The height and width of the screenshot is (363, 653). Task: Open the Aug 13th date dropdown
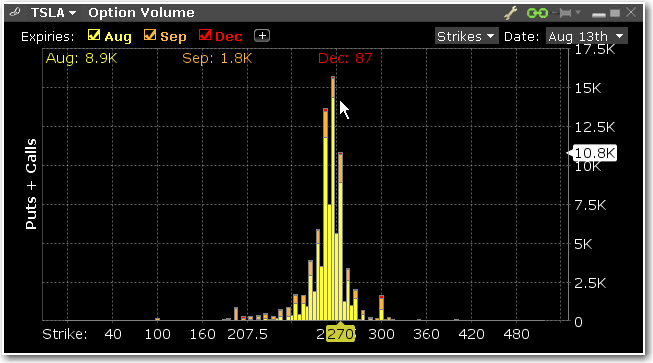click(587, 37)
